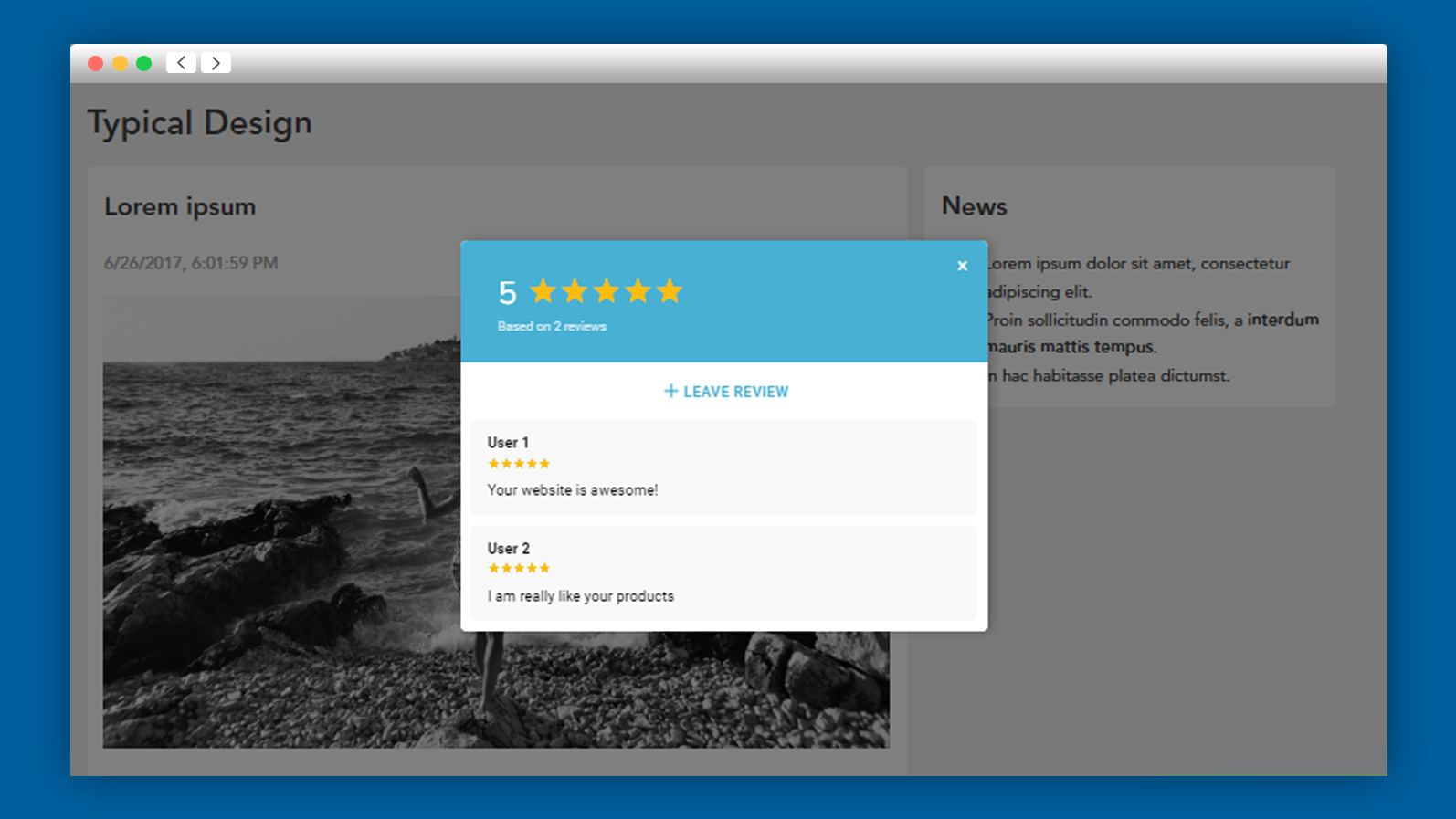Click the fourth large rating star
Image resolution: width=1456 pixels, height=819 pixels.
[x=638, y=291]
